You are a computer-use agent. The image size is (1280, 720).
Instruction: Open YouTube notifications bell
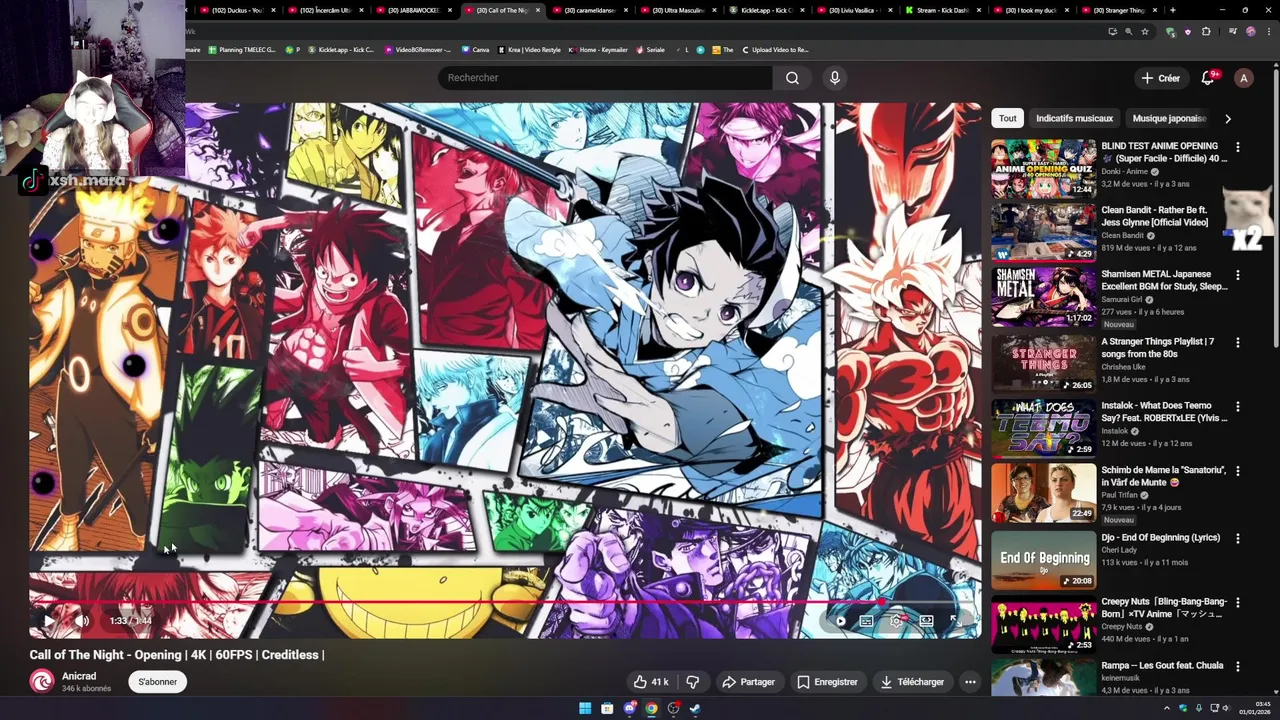pyautogui.click(x=1208, y=78)
